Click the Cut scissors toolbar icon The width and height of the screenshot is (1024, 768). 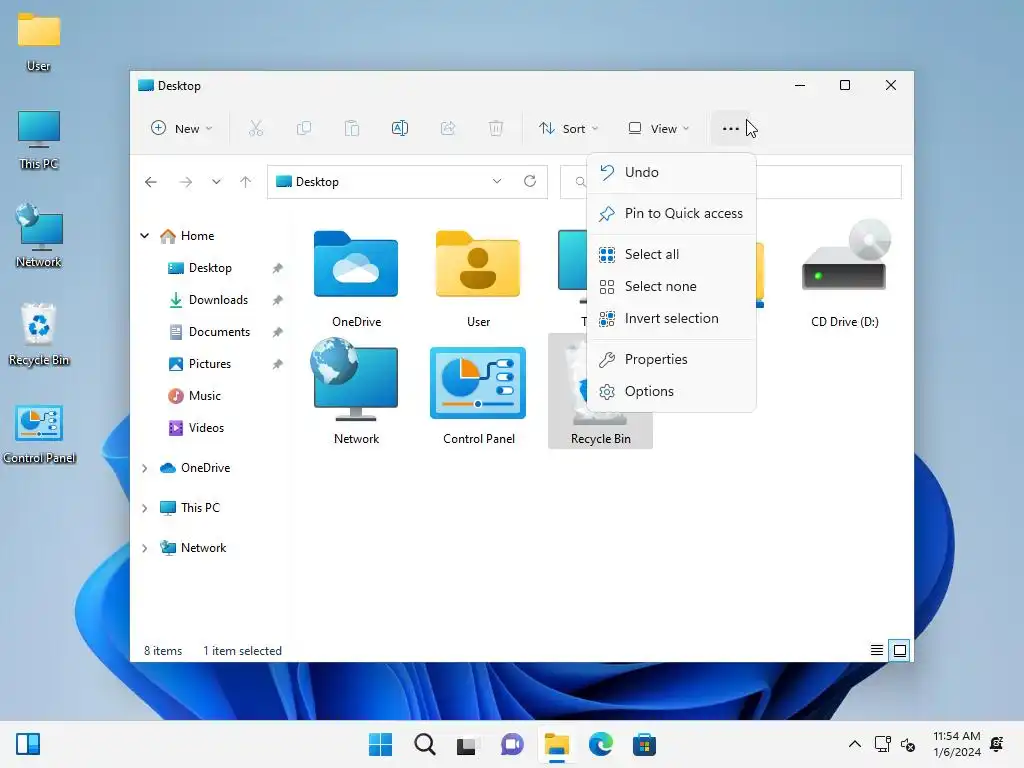point(255,129)
